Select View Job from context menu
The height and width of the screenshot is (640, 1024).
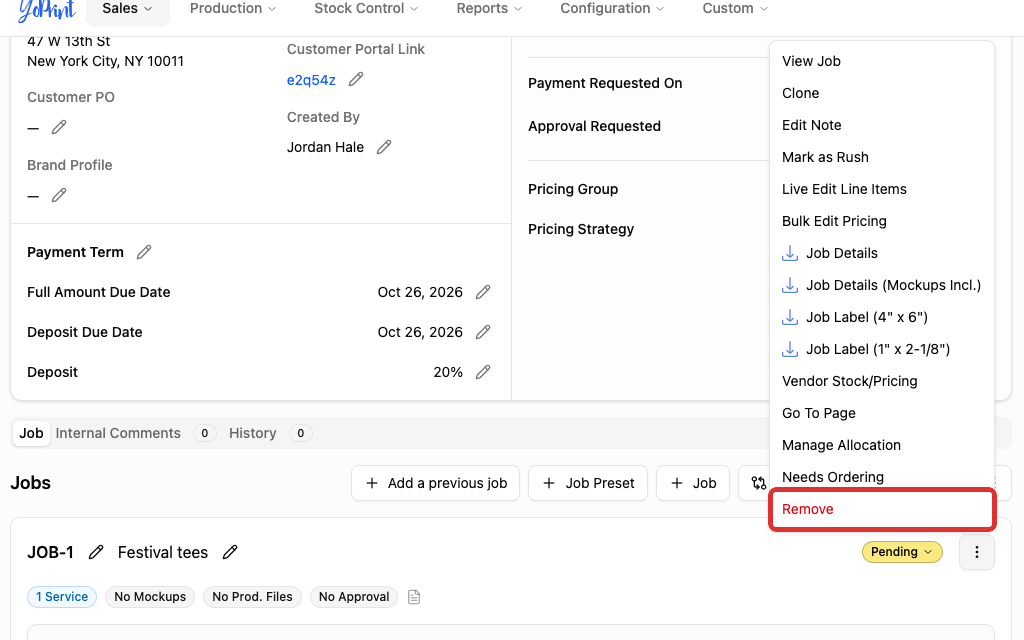[882, 61]
